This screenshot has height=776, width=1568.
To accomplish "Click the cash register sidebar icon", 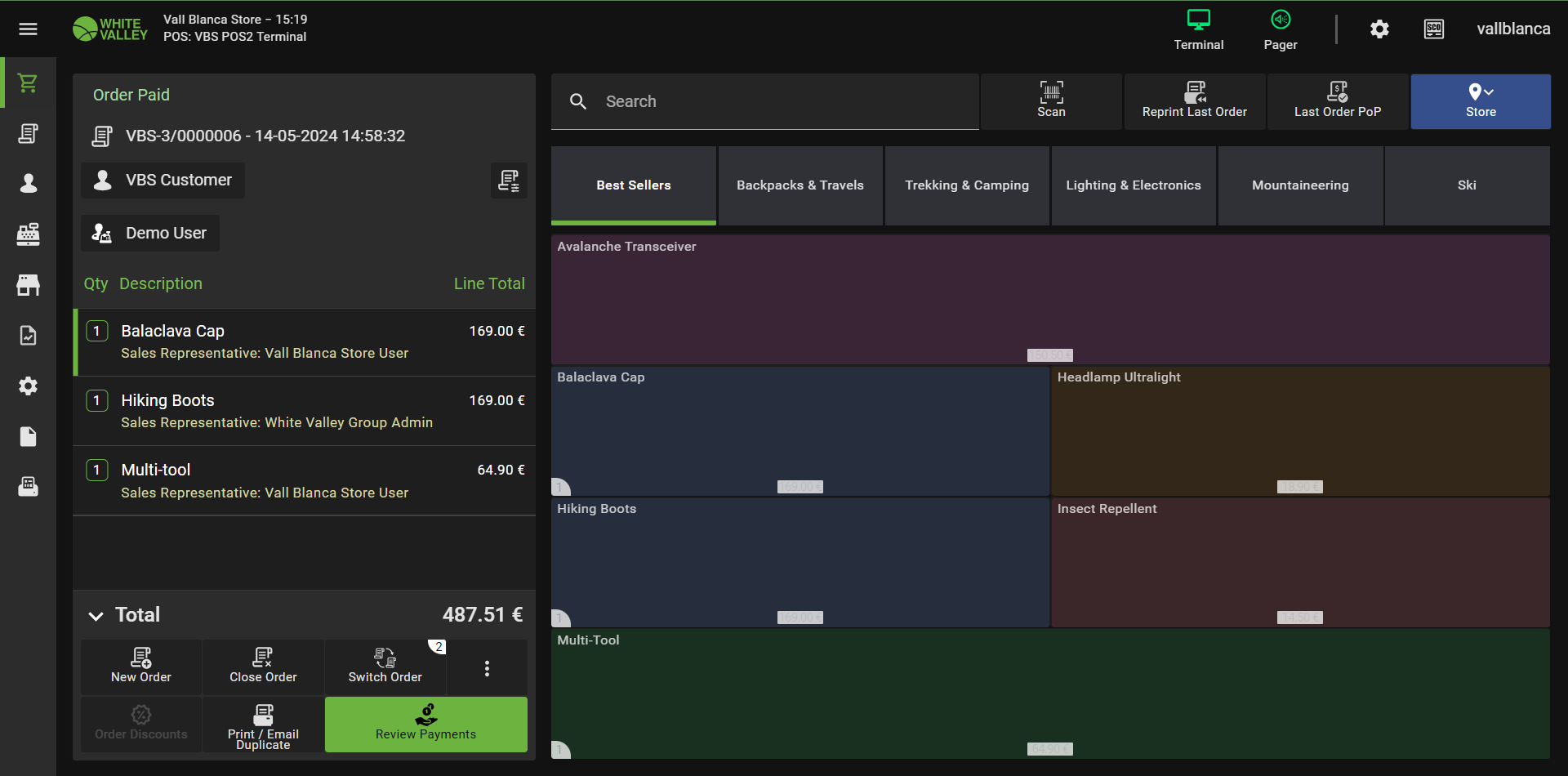I will pos(28,234).
